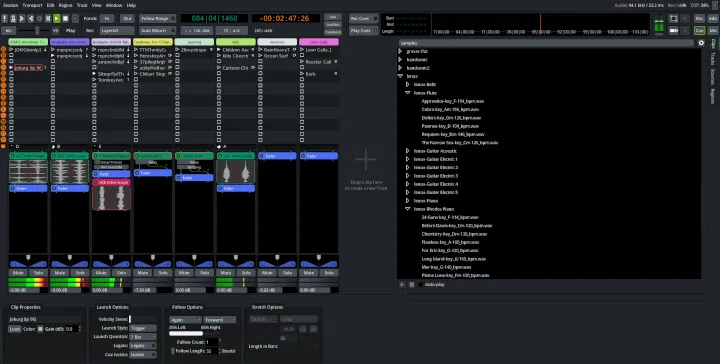Open the samples folder dropdown
Viewport: 720px width, 364px height.
(x=546, y=43)
